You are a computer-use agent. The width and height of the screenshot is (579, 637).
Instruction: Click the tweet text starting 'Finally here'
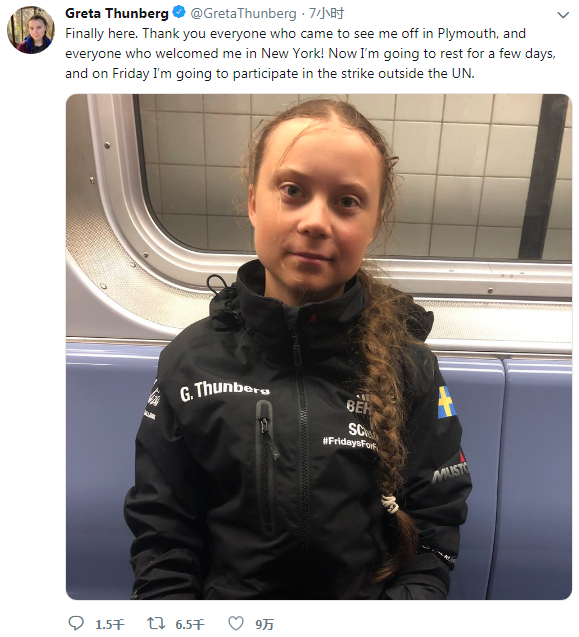pos(310,53)
